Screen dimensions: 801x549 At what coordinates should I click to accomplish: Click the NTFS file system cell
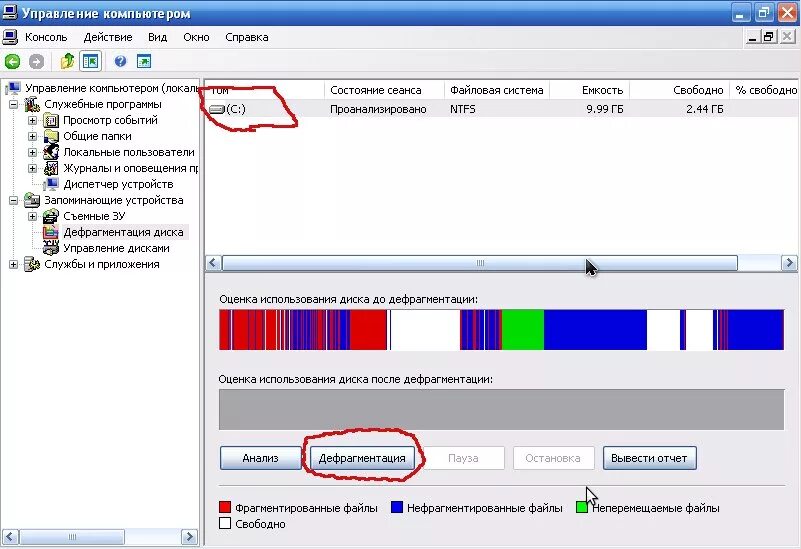[463, 109]
